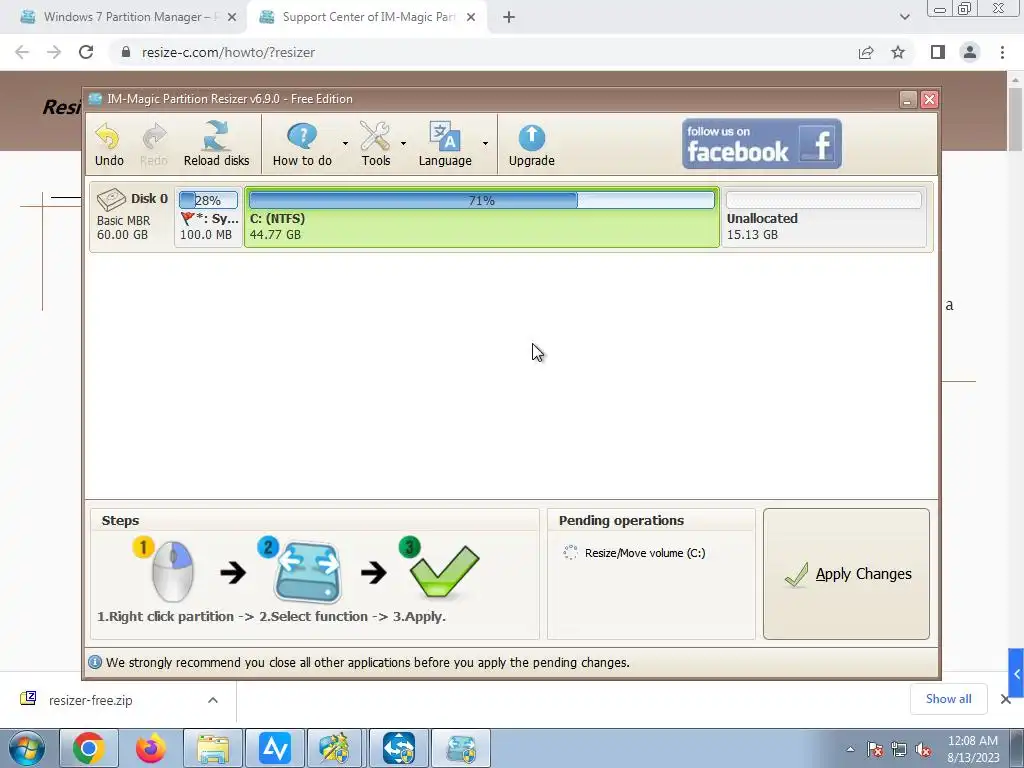Click the 28% usage bar
This screenshot has height=768, width=1024.
coord(208,200)
